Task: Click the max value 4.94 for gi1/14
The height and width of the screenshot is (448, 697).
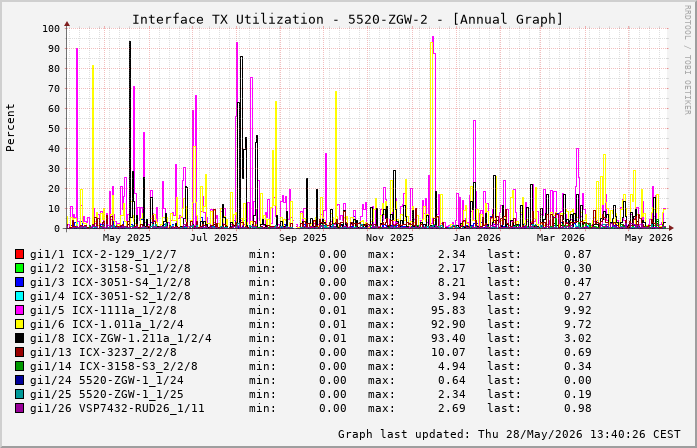Action: (x=452, y=366)
